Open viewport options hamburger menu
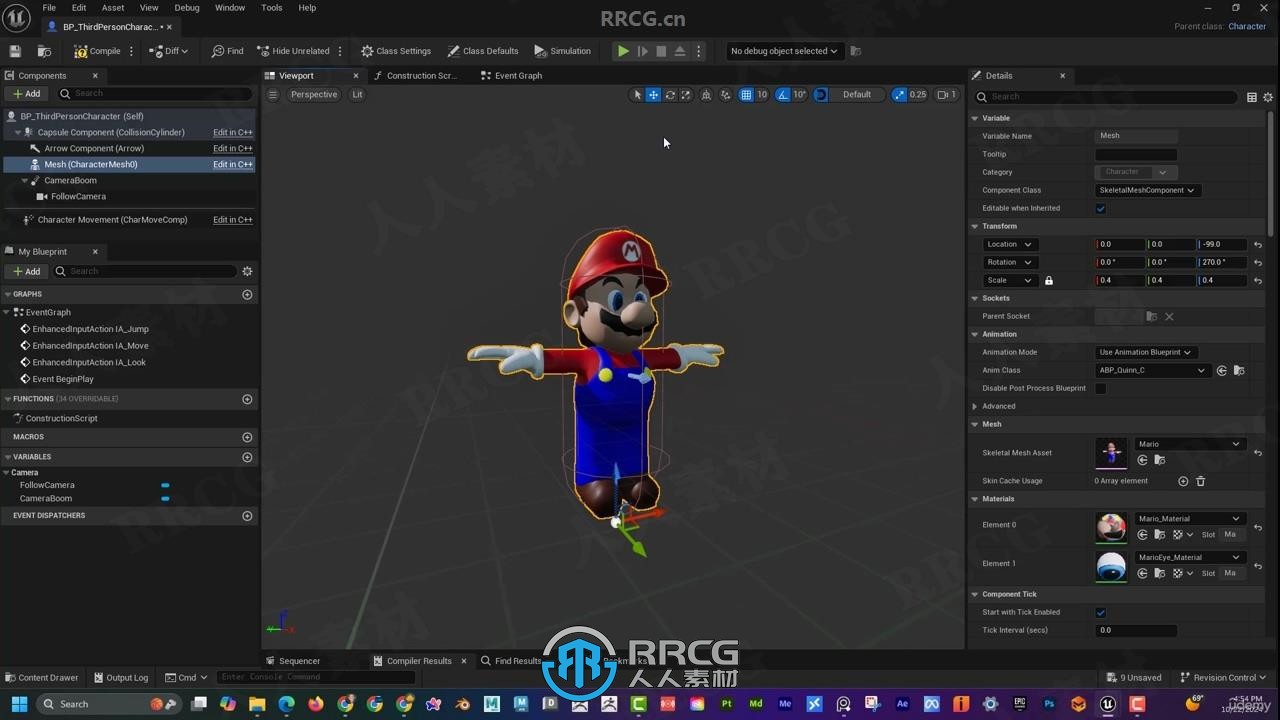 pyautogui.click(x=273, y=95)
